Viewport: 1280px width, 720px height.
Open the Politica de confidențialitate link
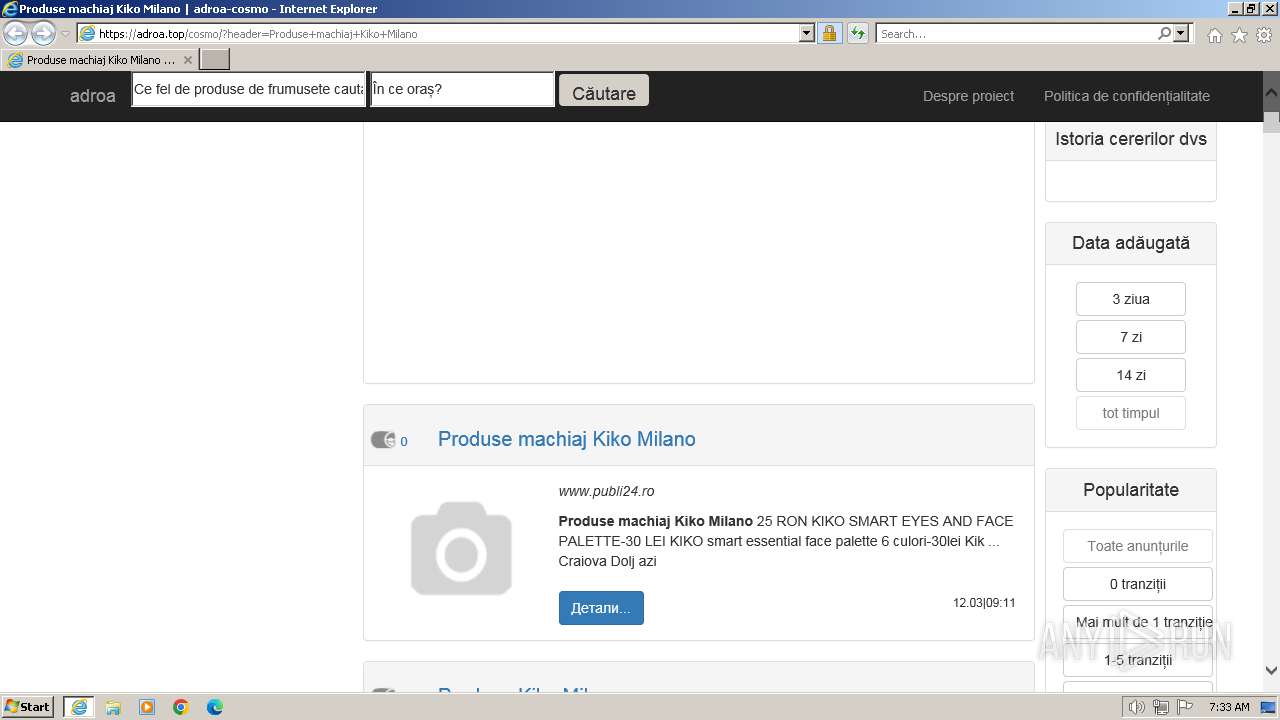[1127, 96]
